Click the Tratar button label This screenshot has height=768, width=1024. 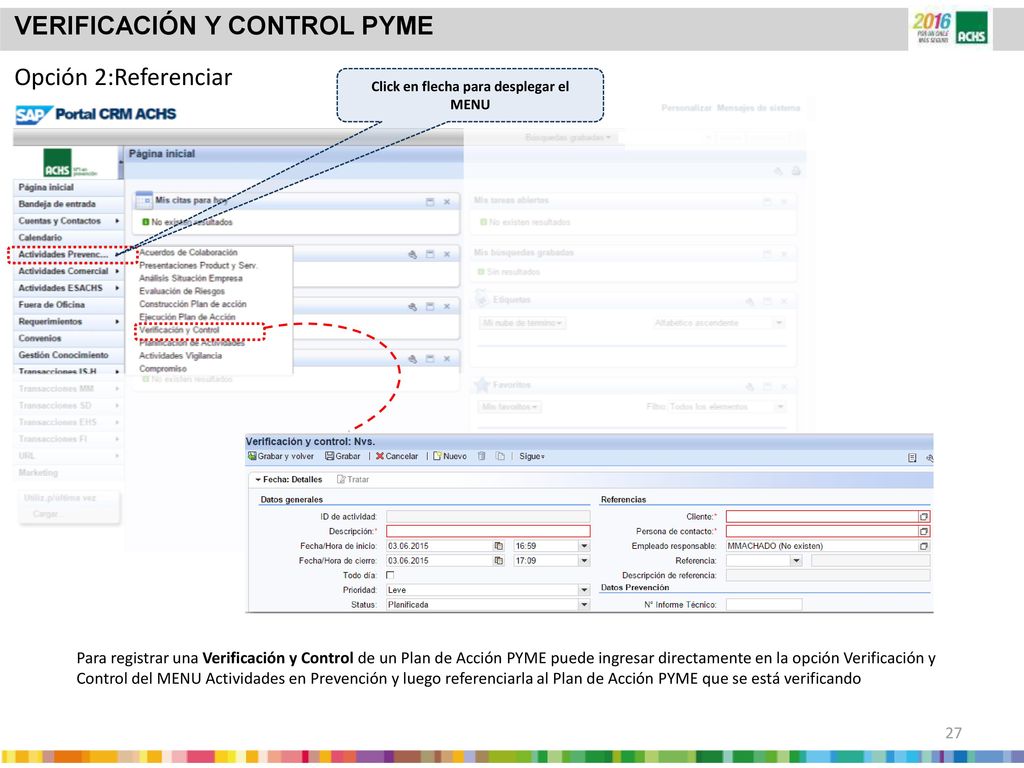pos(358,479)
